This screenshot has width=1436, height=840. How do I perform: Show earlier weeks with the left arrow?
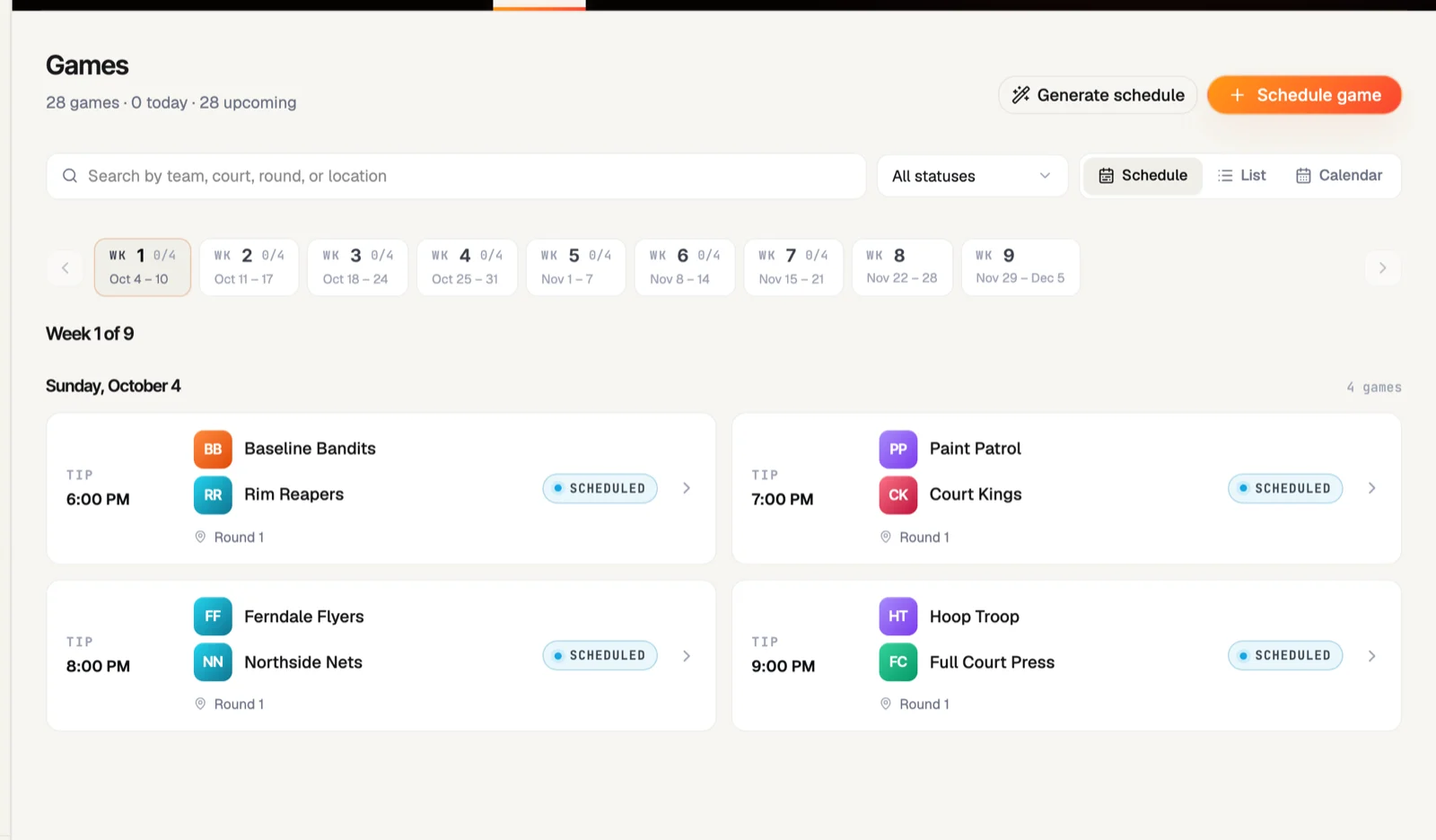[65, 267]
